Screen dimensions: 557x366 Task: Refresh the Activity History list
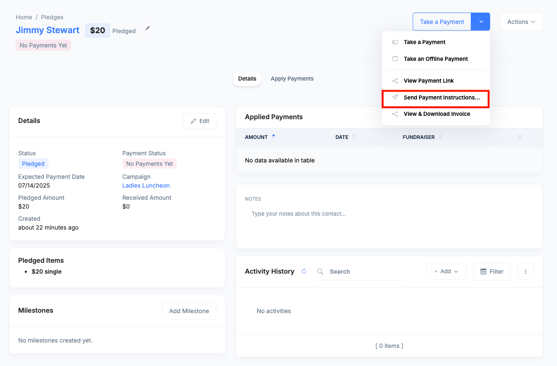[304, 271]
